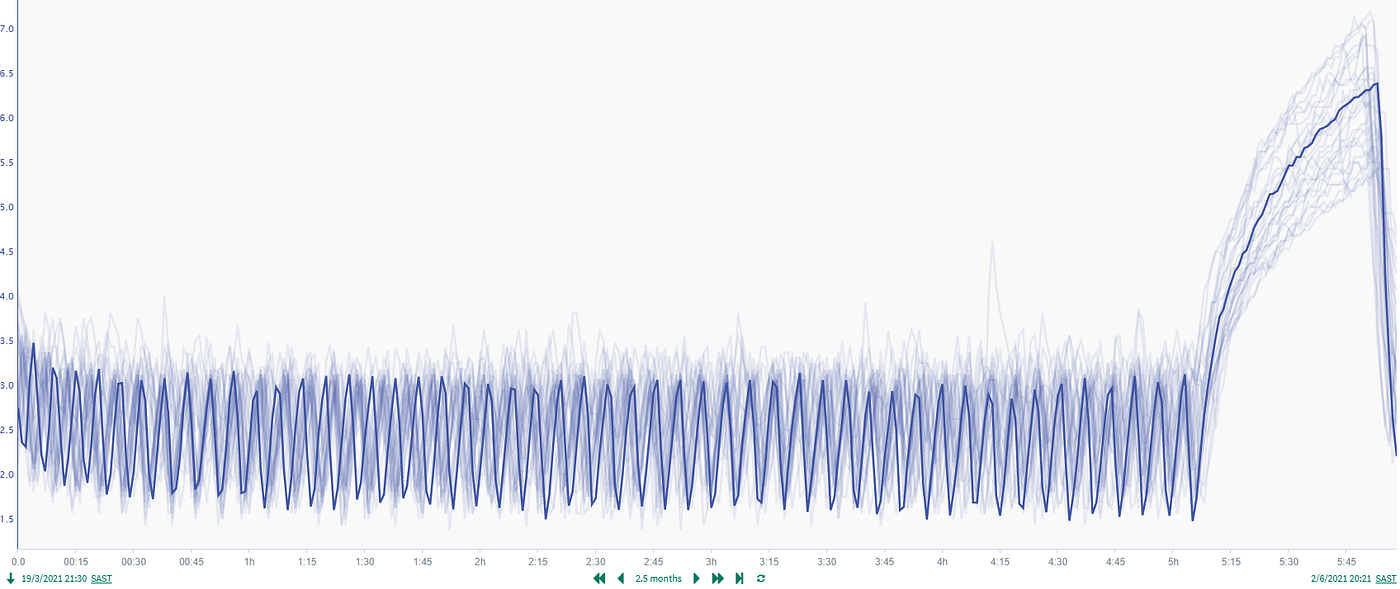Jump to latest data with skip-to-end icon
The height and width of the screenshot is (589, 1400).
tap(739, 579)
